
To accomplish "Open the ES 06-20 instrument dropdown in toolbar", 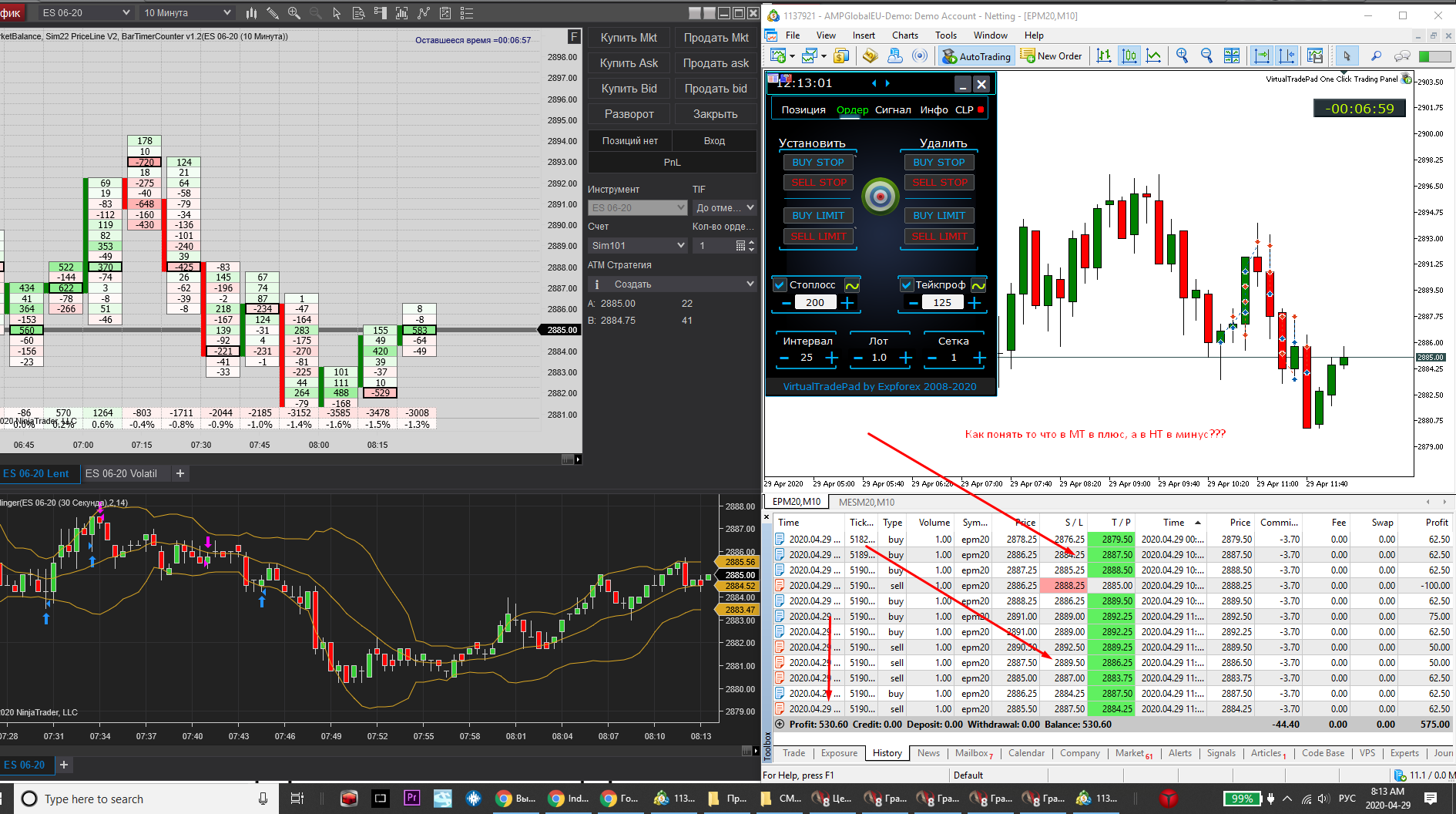I will [x=86, y=13].
